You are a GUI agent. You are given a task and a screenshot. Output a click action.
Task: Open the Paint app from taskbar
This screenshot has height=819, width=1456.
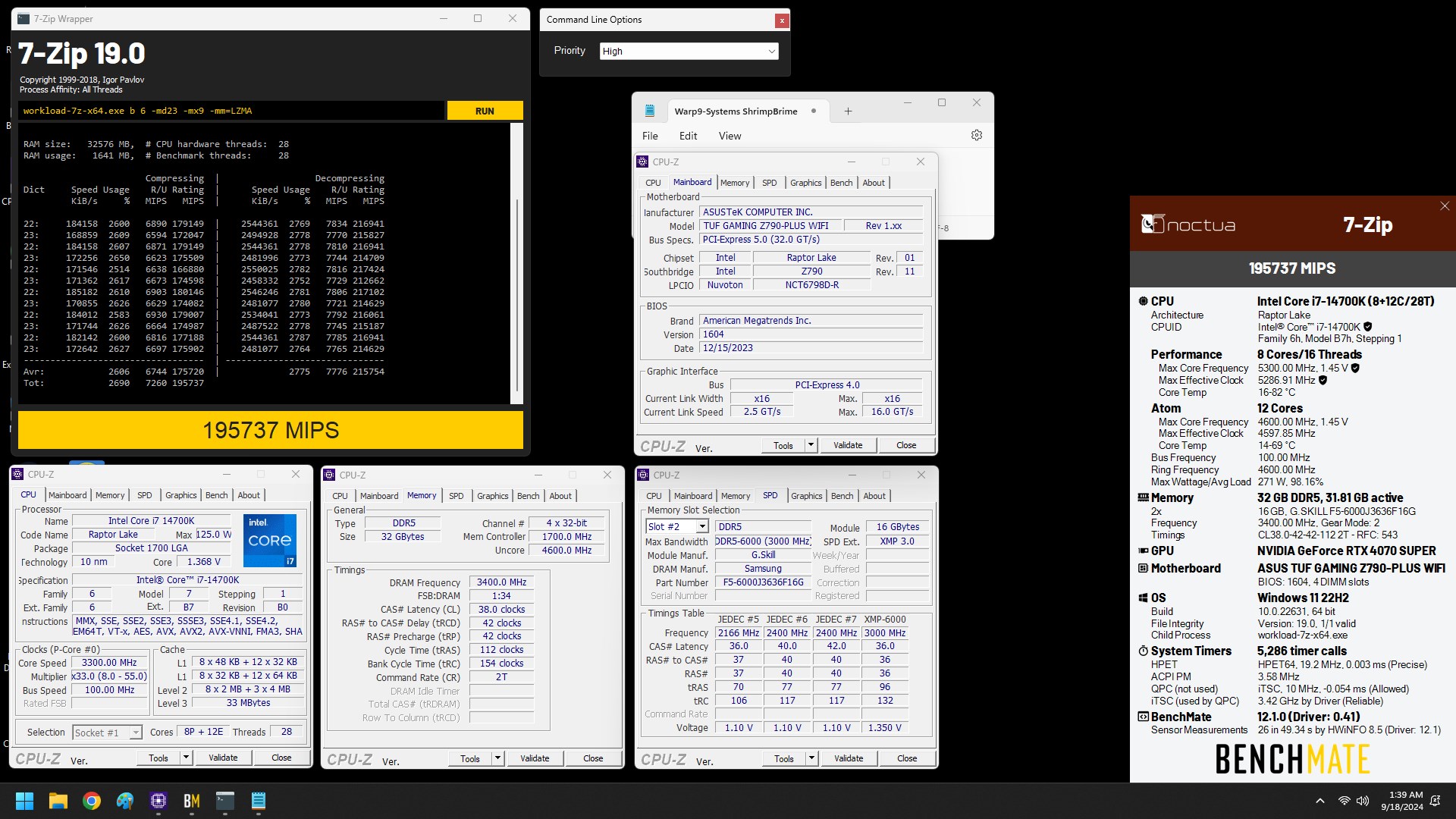(125, 801)
